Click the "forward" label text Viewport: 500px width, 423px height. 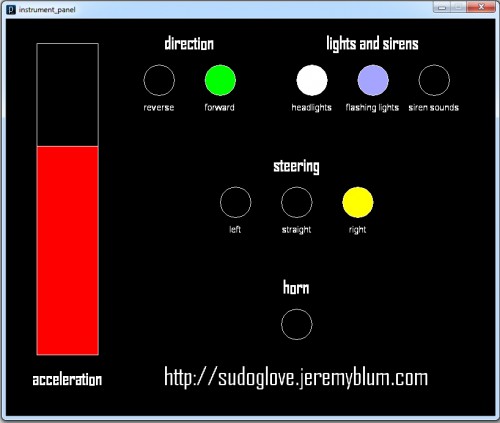tap(219, 107)
